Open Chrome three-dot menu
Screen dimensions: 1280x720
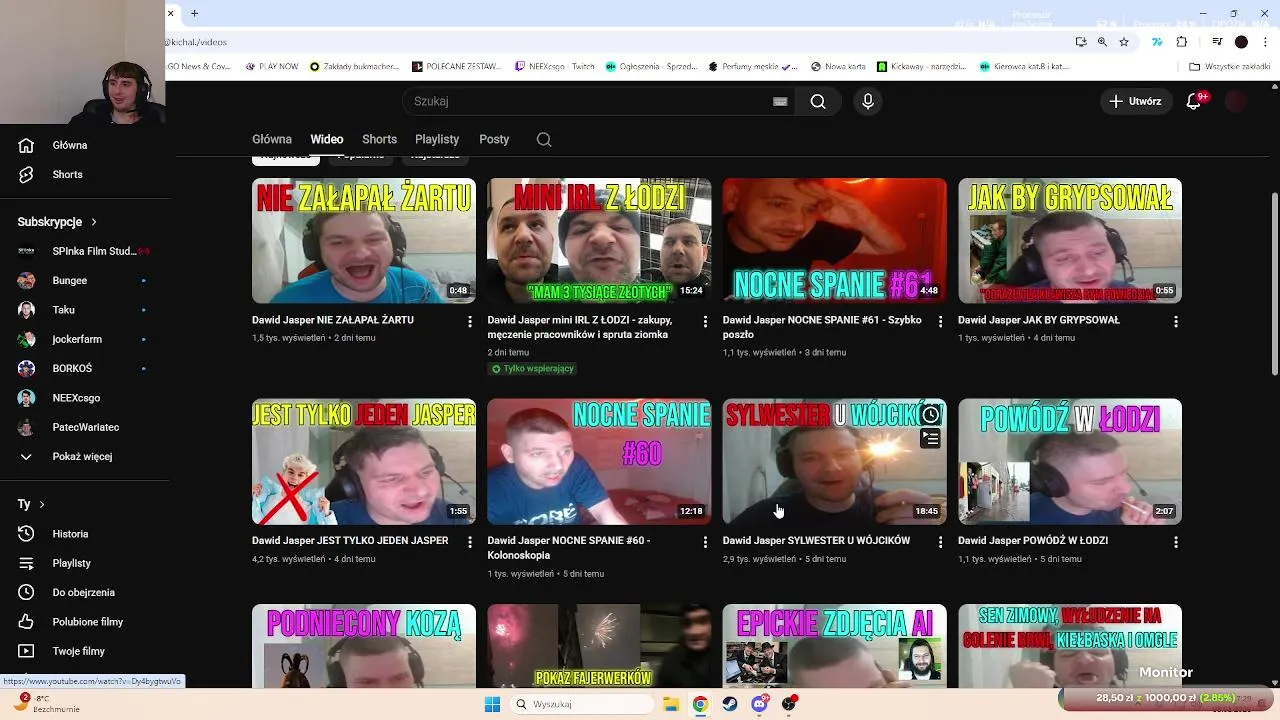(x=1265, y=42)
